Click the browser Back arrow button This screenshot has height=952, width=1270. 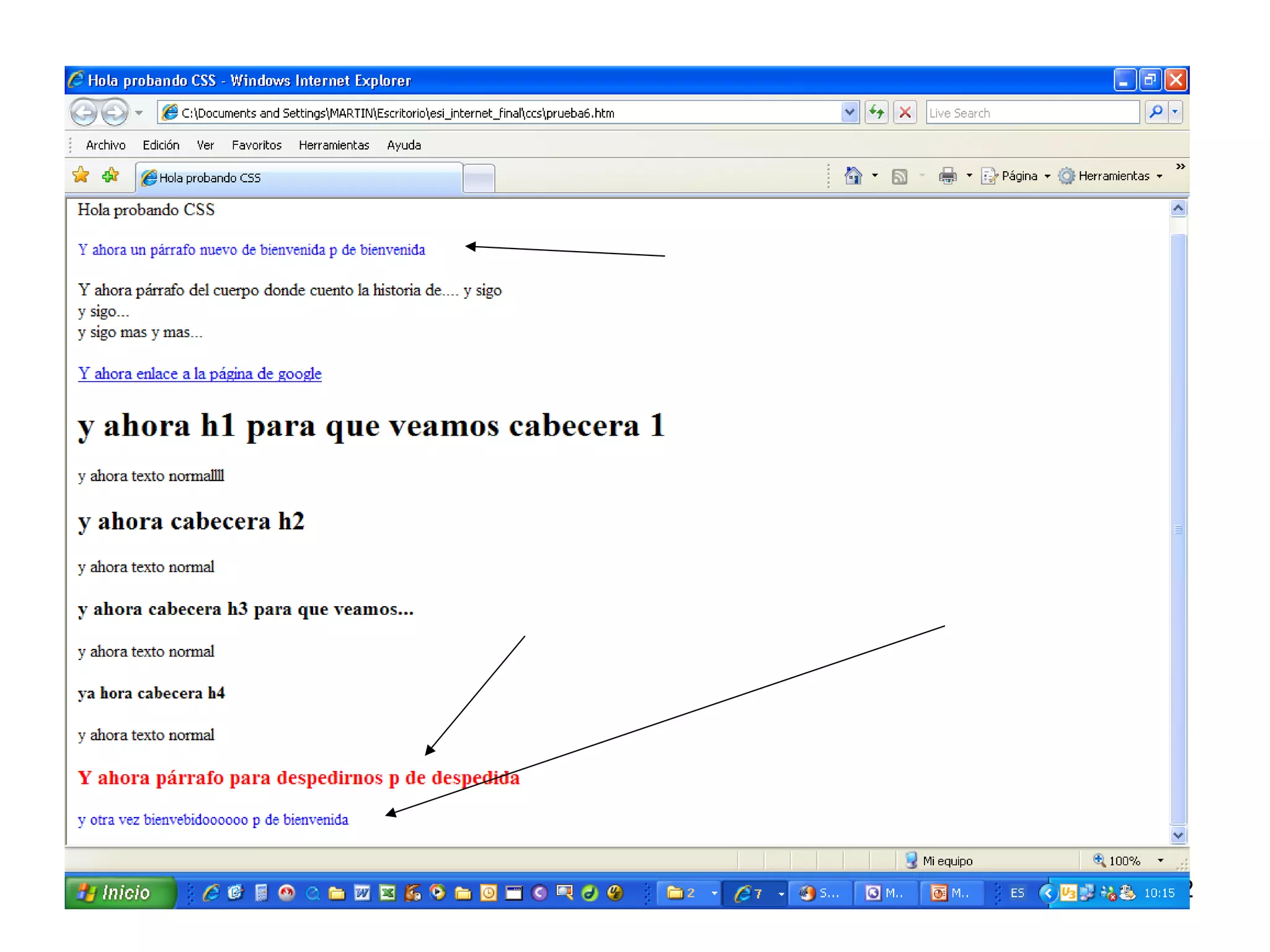(84, 113)
